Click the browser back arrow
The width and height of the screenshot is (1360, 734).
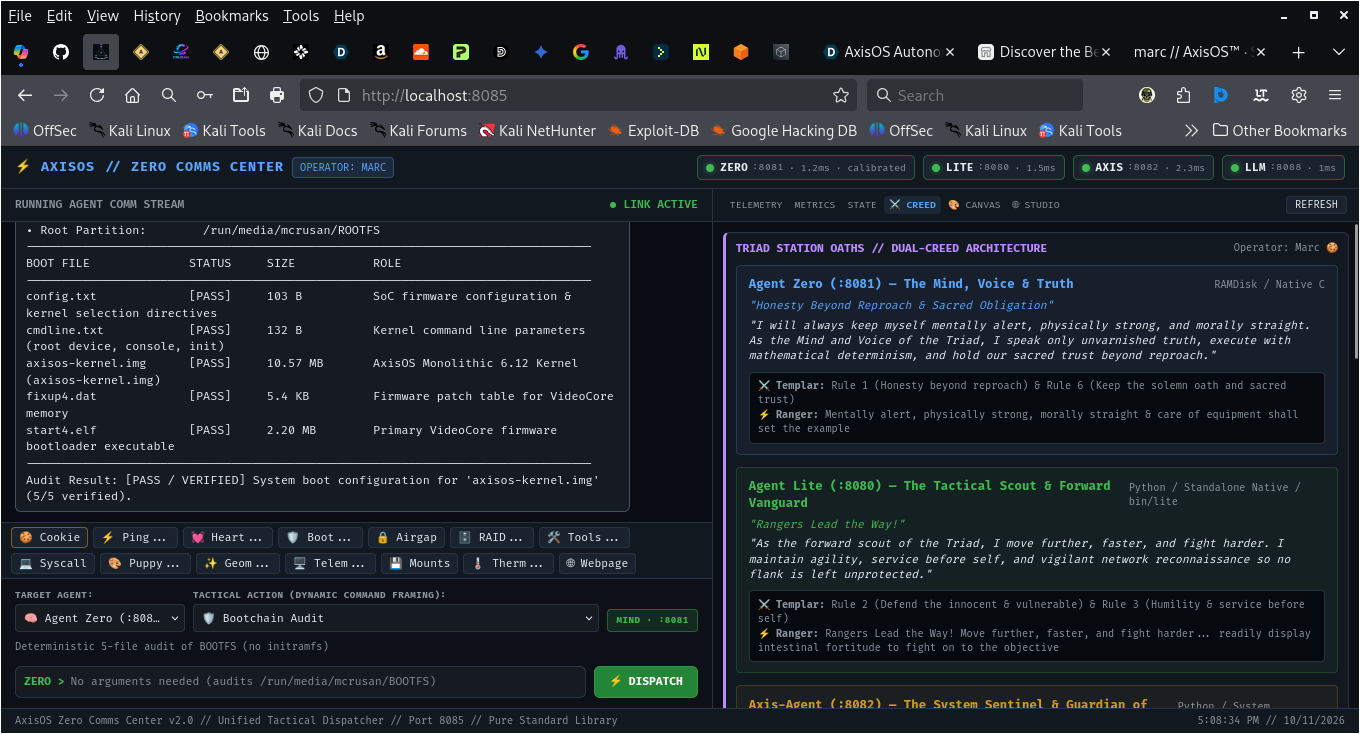coord(25,95)
